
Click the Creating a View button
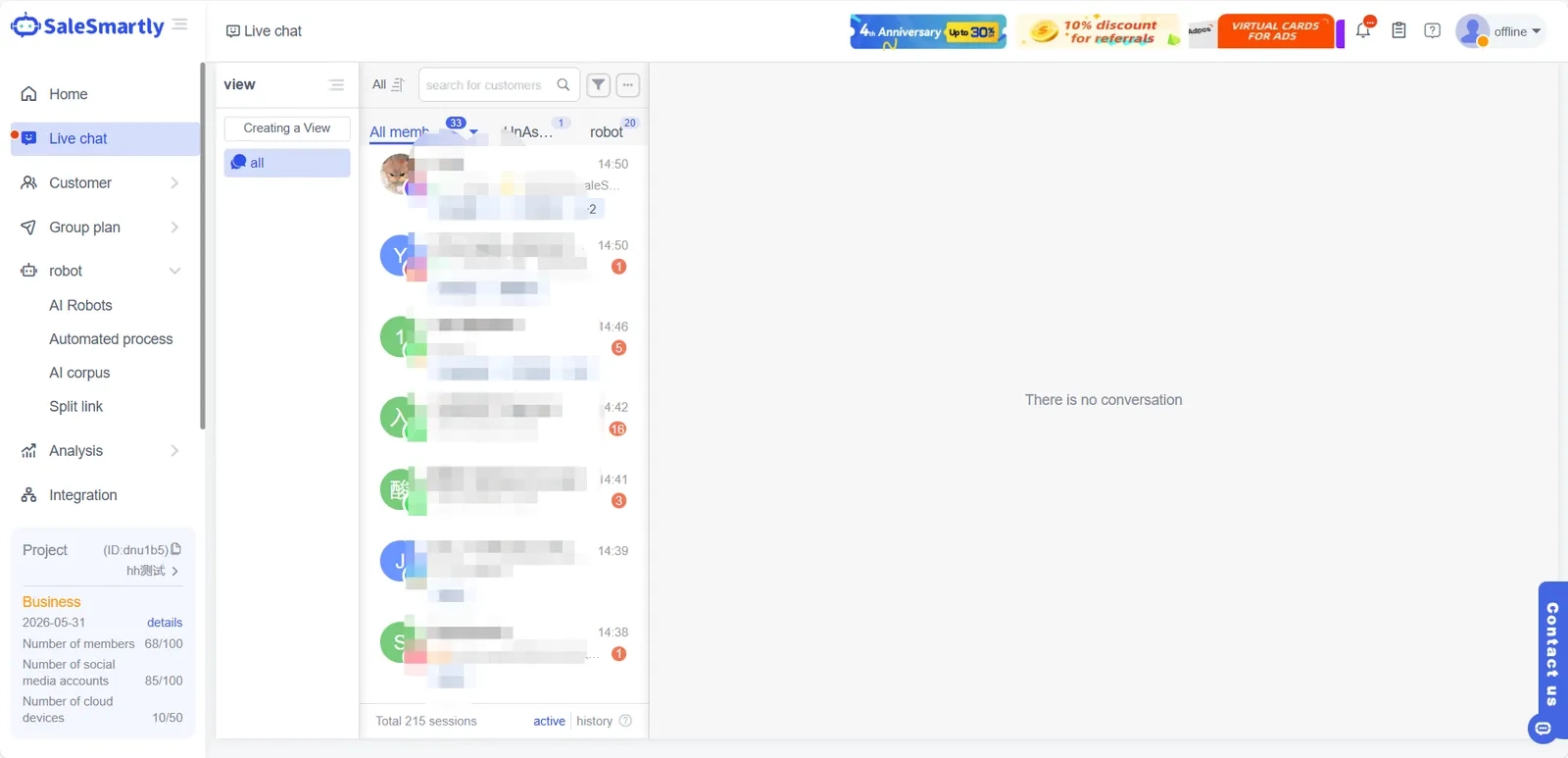pyautogui.click(x=287, y=128)
